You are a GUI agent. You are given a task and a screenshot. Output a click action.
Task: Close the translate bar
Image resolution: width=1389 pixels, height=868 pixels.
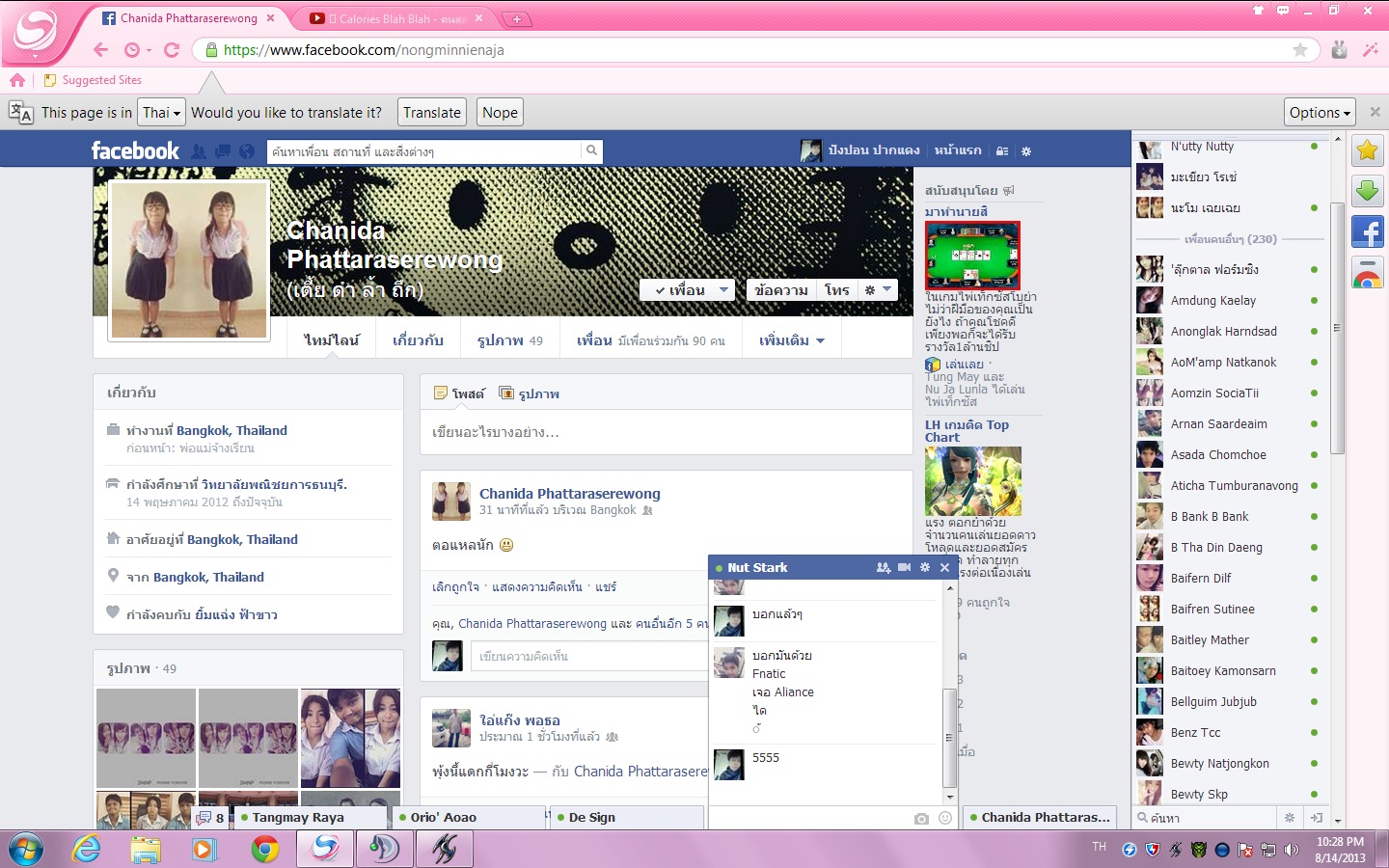tap(1375, 112)
